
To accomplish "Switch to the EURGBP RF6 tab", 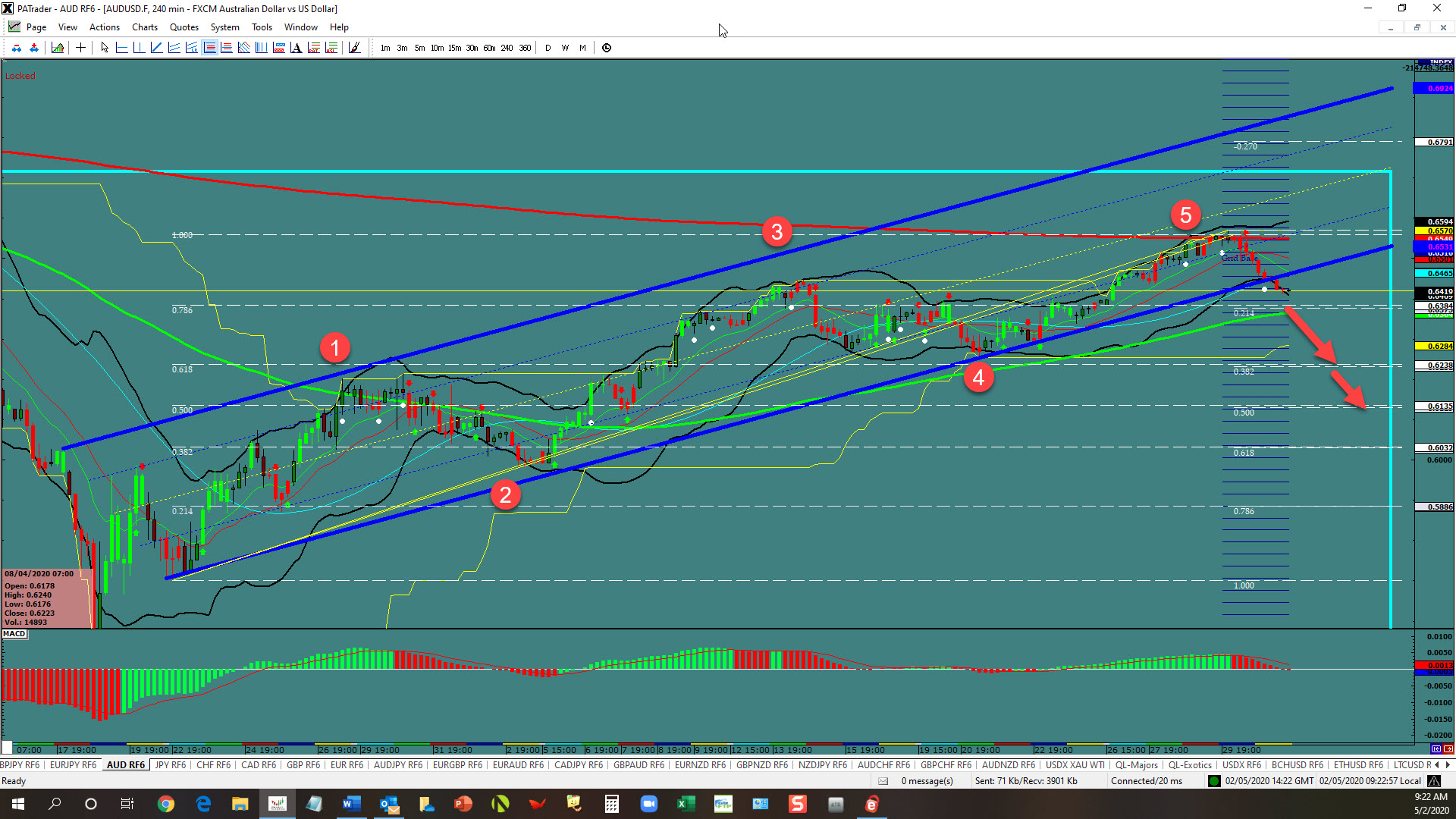I will (x=457, y=765).
